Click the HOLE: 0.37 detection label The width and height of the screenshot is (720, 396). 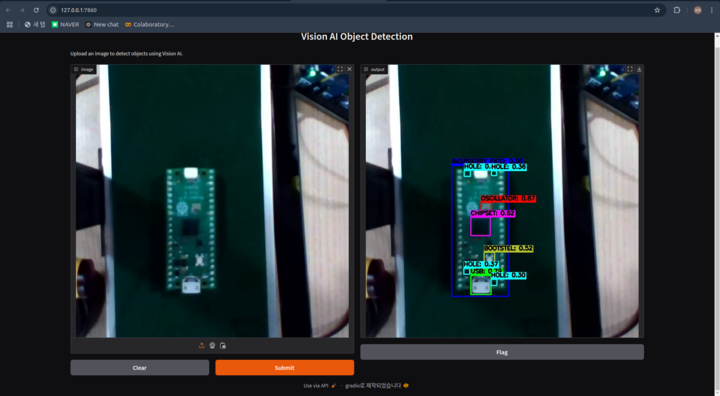coord(481,264)
